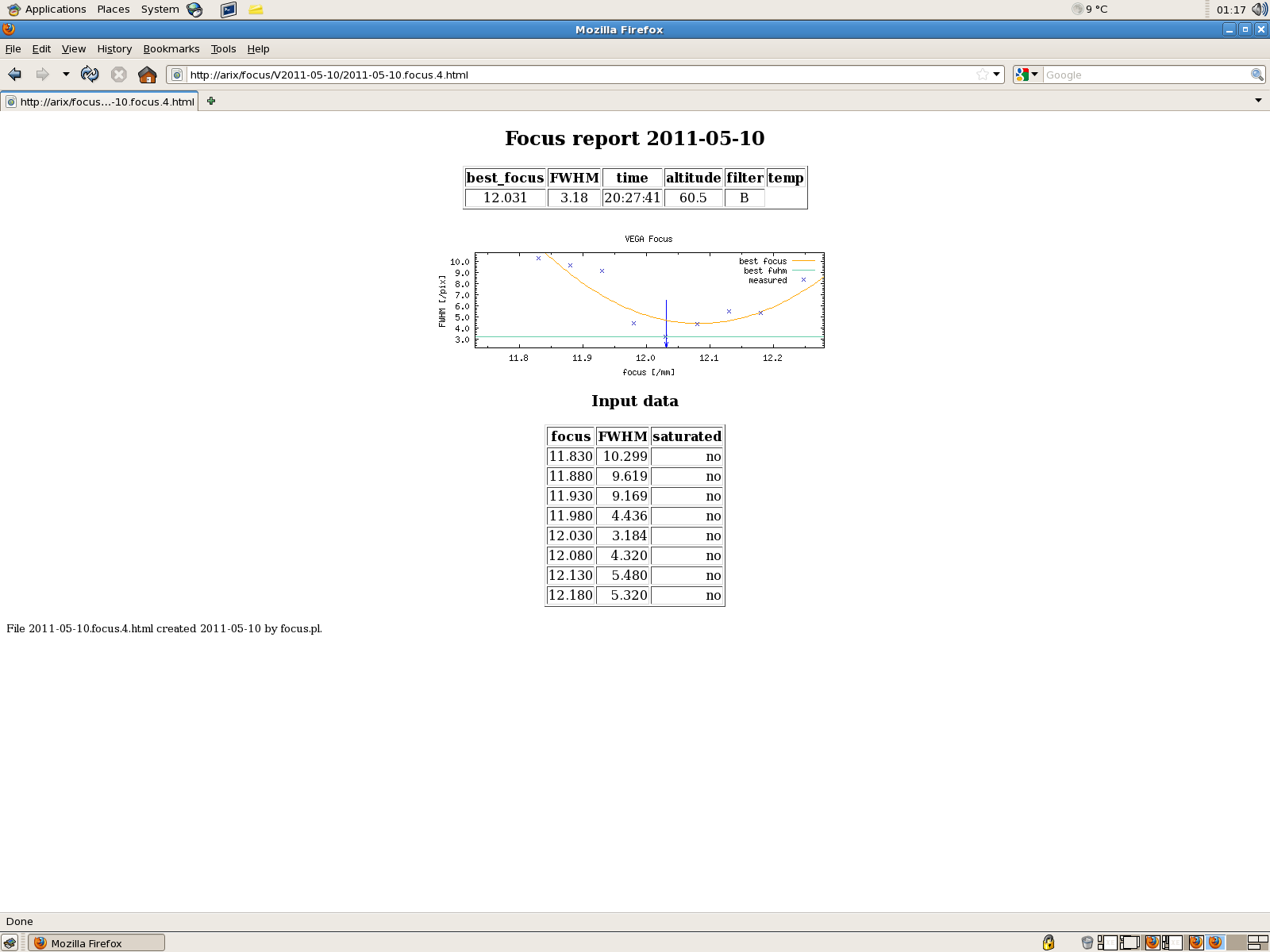This screenshot has height=952, width=1270.
Task: Open the File menu
Action: (13, 48)
